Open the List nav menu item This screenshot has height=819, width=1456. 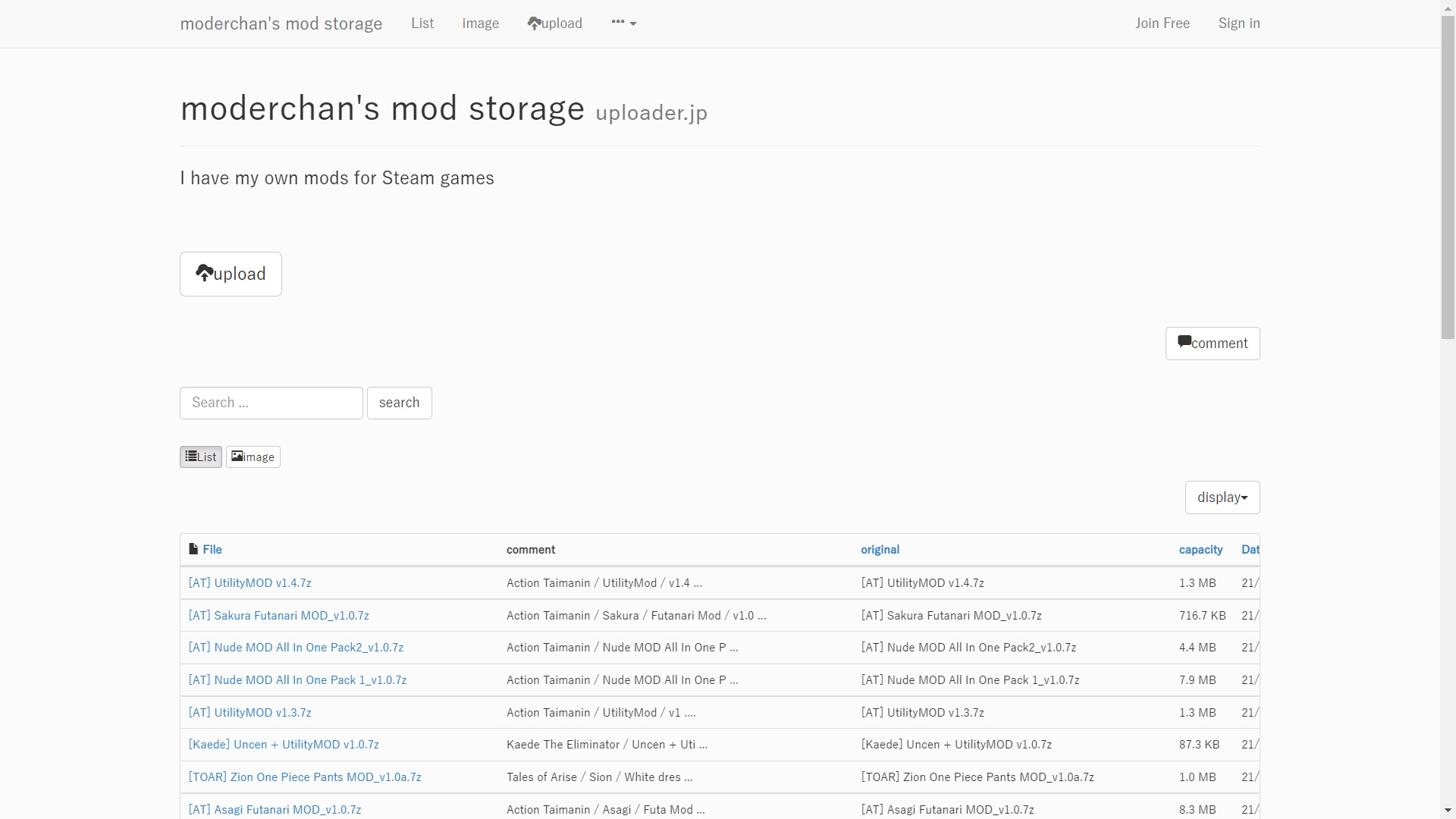point(422,24)
